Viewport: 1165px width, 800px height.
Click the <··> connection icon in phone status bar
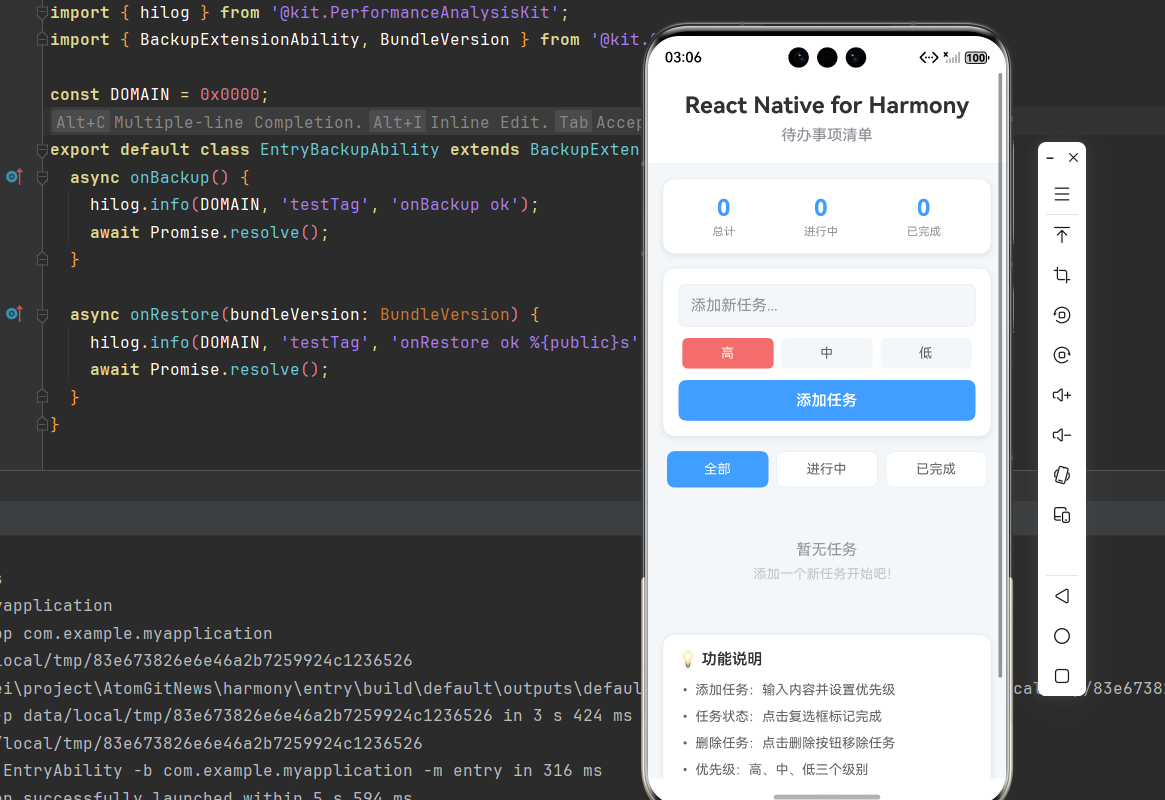point(929,57)
